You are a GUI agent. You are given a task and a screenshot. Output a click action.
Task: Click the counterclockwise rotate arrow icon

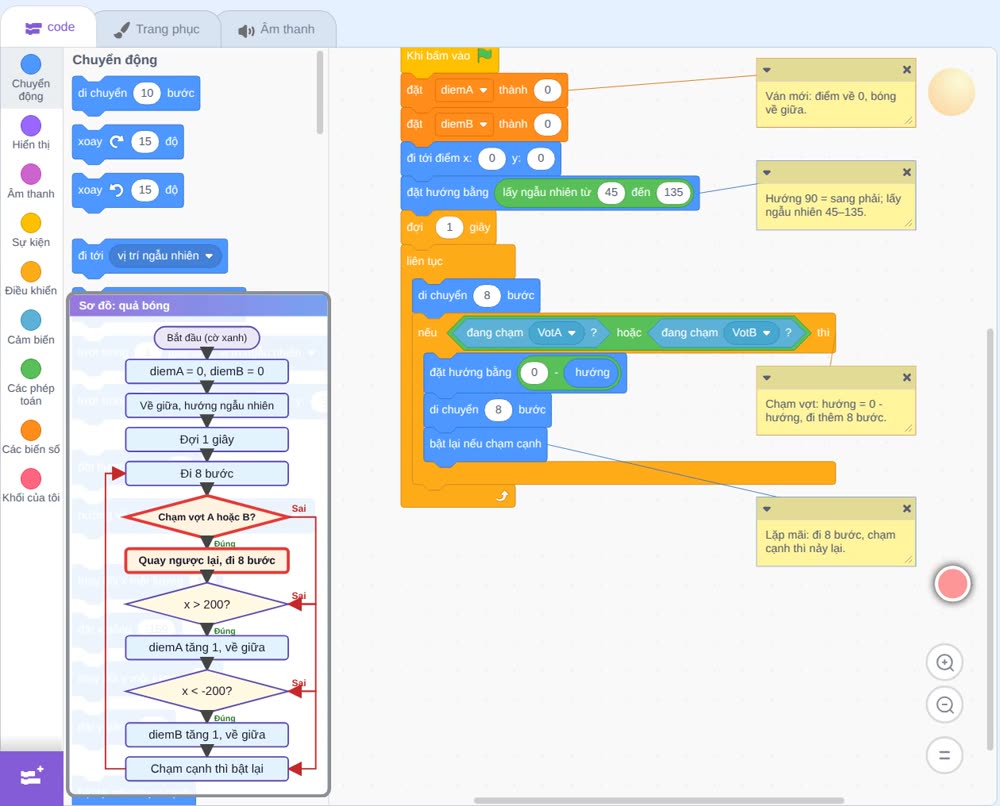117,190
